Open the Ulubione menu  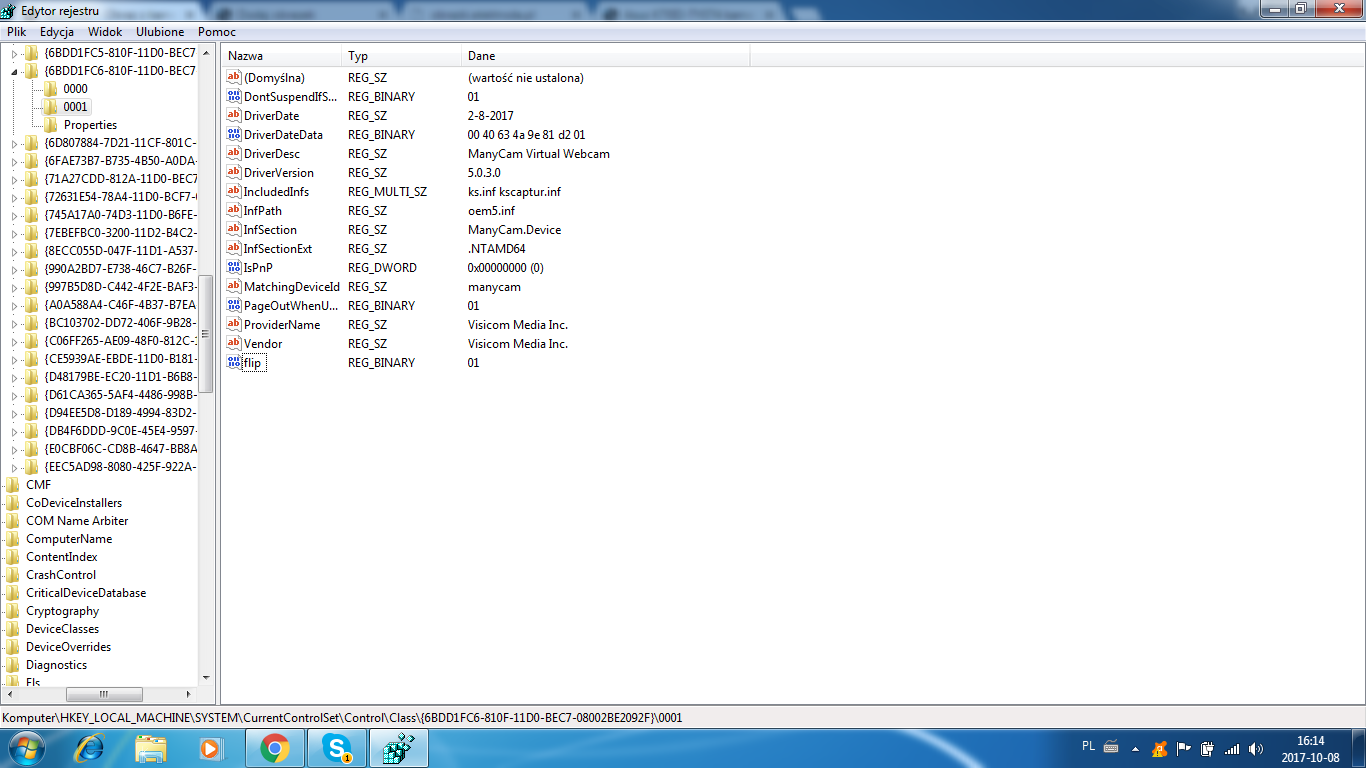160,32
